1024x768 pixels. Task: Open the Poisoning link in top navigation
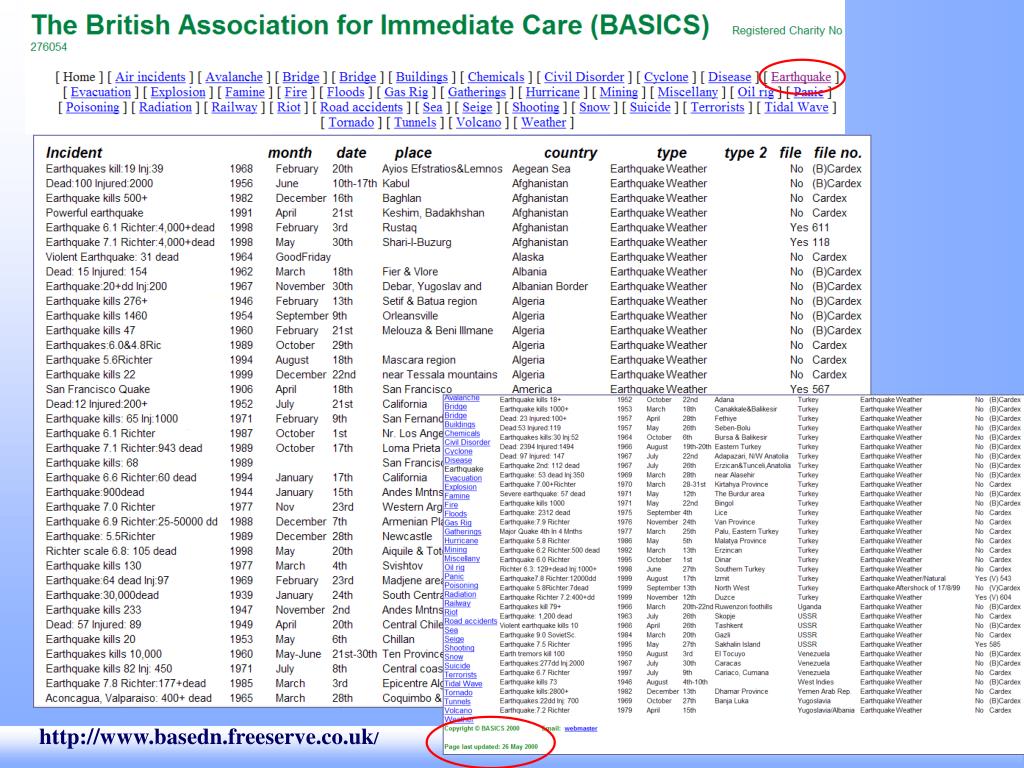pos(92,107)
